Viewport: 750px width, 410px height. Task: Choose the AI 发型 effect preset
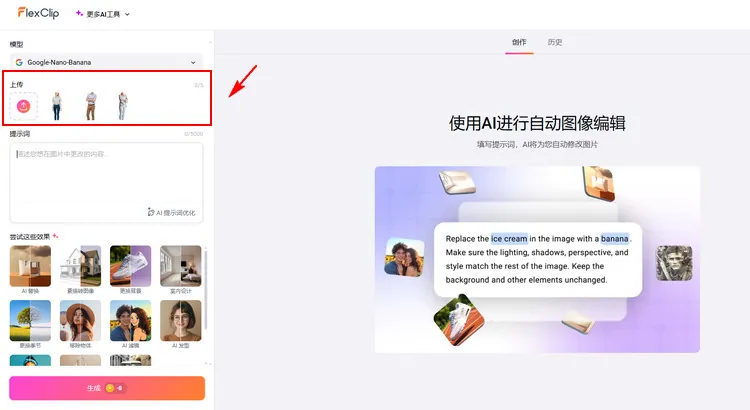coord(180,322)
